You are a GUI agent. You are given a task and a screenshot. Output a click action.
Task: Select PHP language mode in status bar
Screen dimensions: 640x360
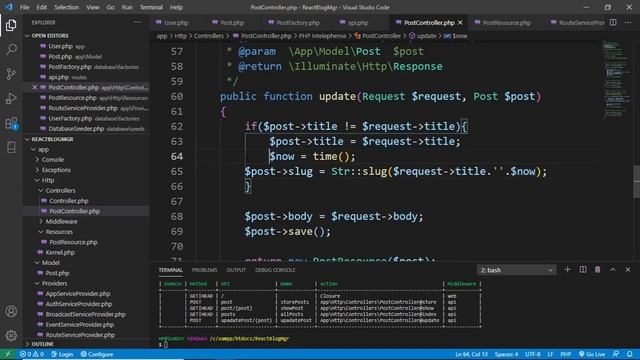(x=565, y=354)
